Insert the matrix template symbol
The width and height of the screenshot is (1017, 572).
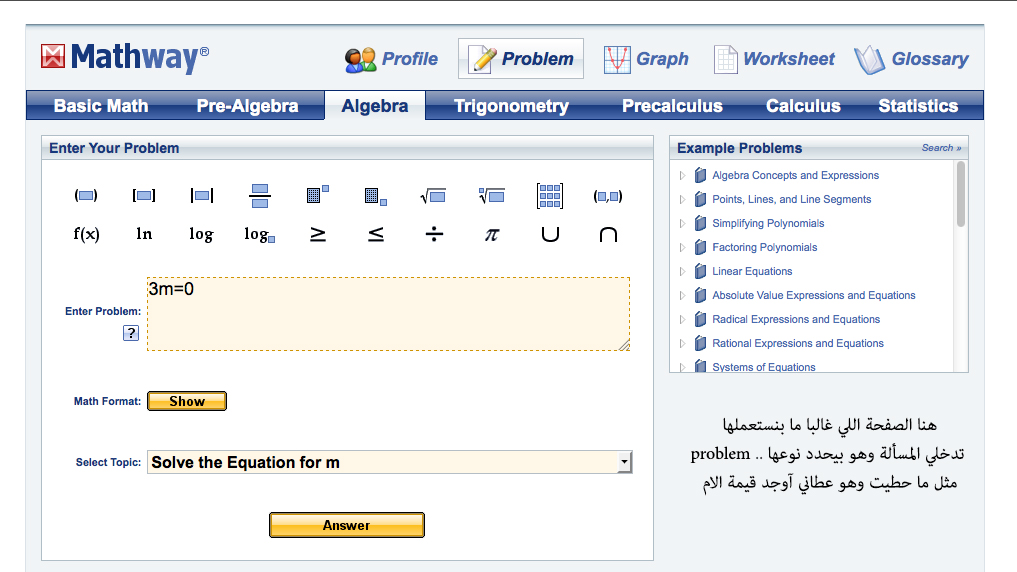click(550, 196)
